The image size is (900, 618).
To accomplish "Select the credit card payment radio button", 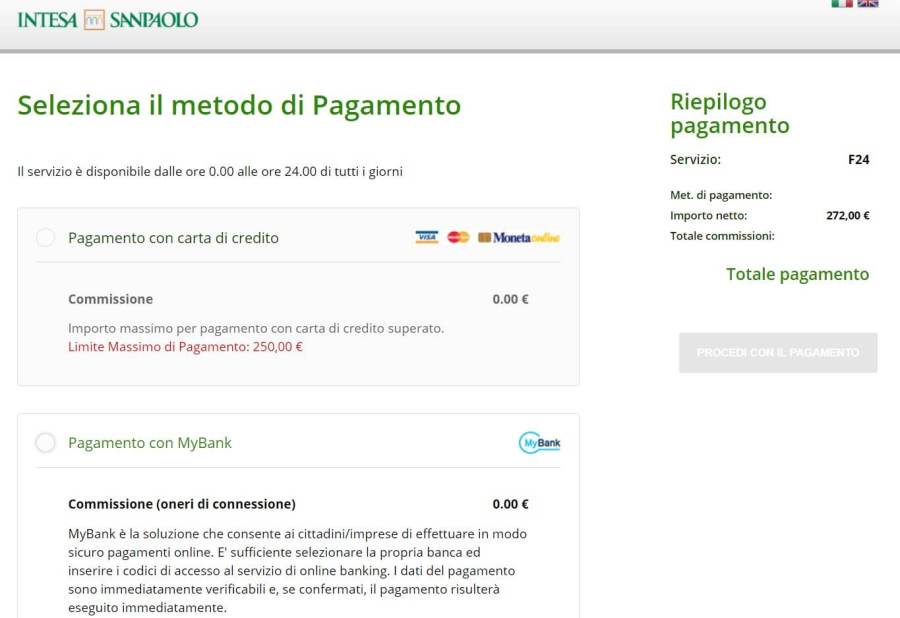I will (x=46, y=238).
